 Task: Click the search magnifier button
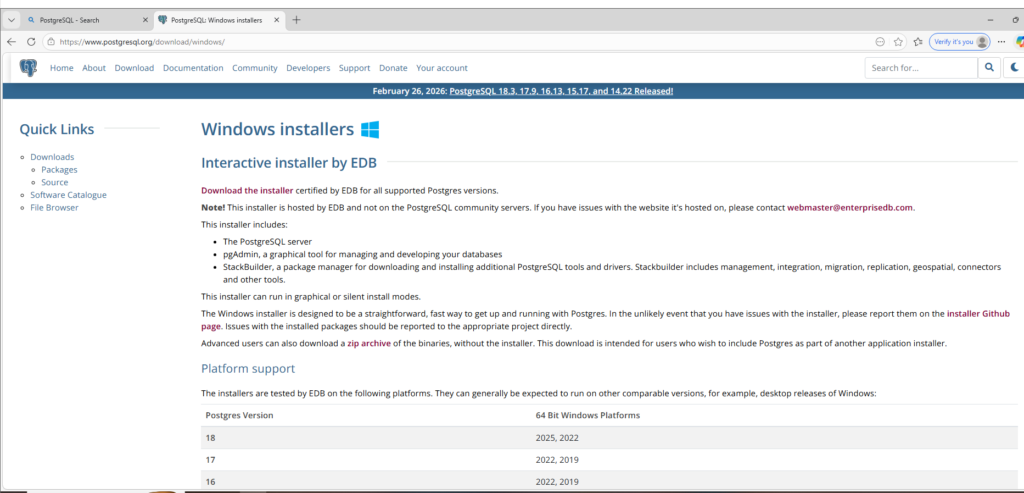click(989, 68)
